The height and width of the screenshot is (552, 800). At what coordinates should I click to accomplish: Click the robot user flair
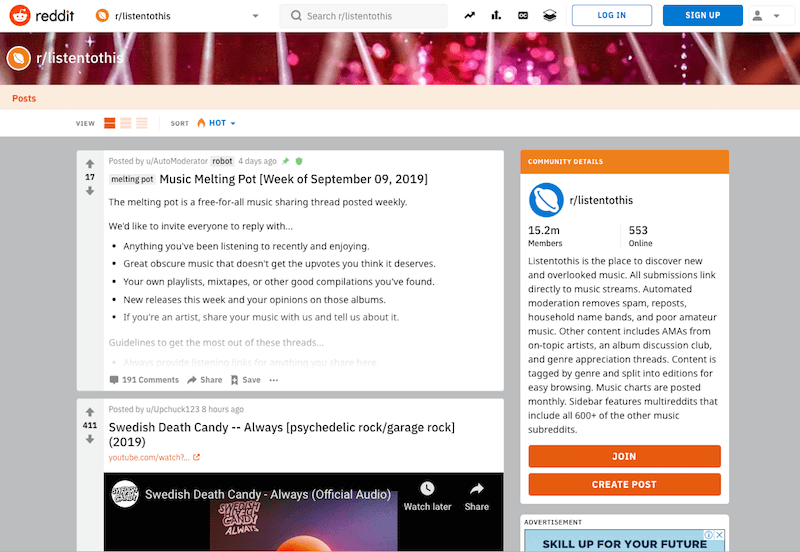(x=222, y=161)
